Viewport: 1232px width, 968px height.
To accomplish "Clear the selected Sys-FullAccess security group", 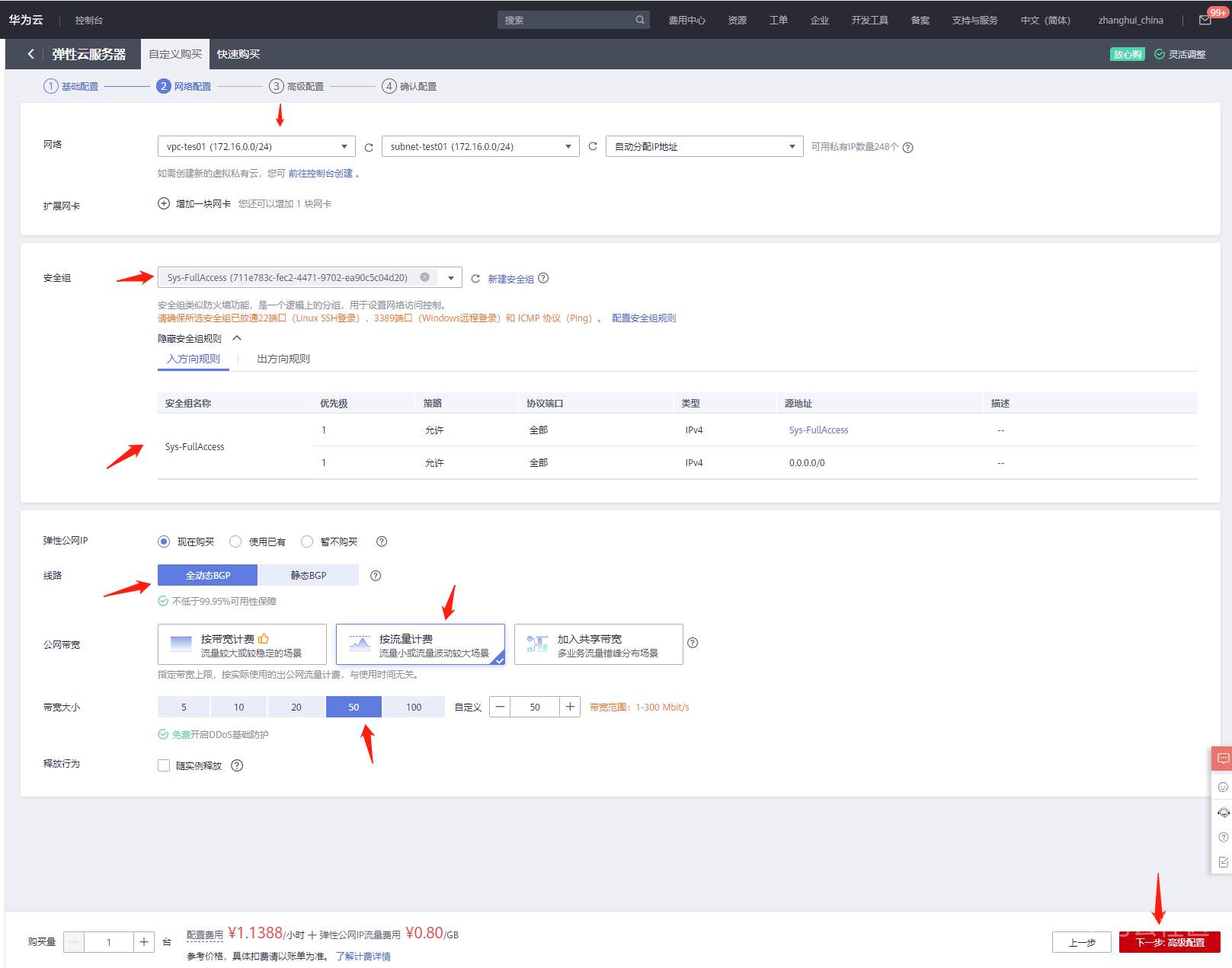I will (x=425, y=277).
